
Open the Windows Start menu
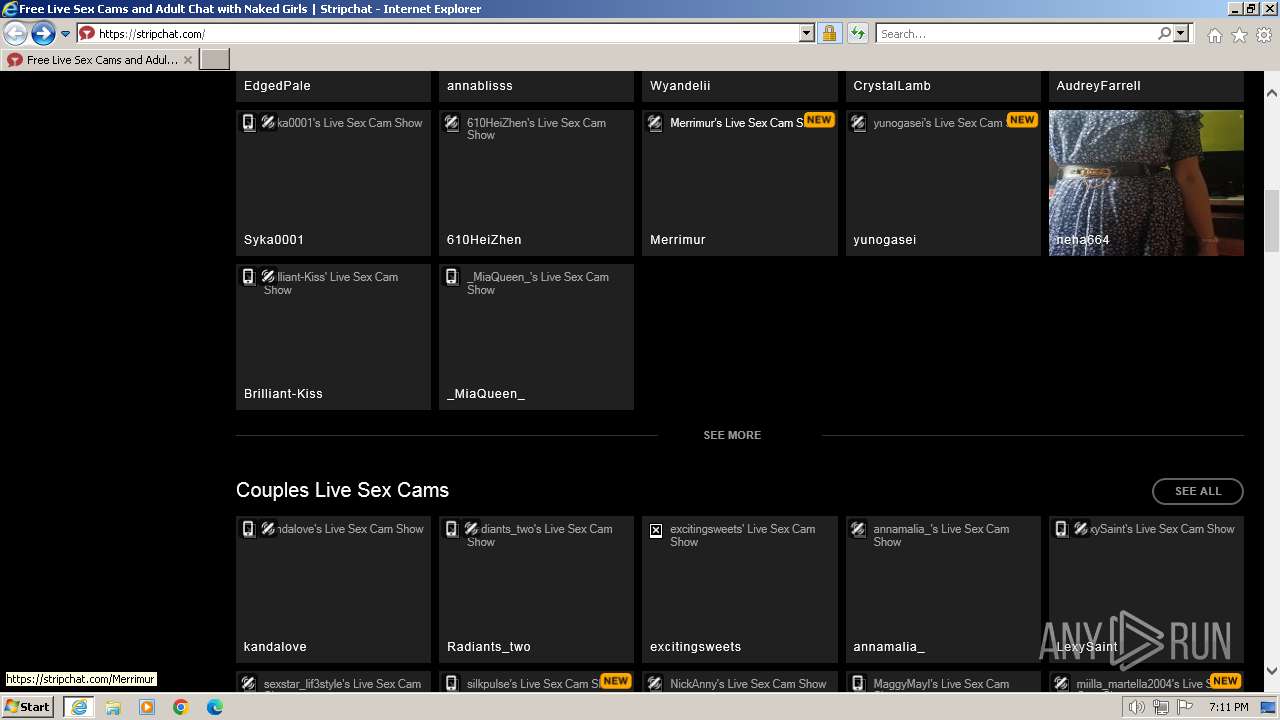28,706
